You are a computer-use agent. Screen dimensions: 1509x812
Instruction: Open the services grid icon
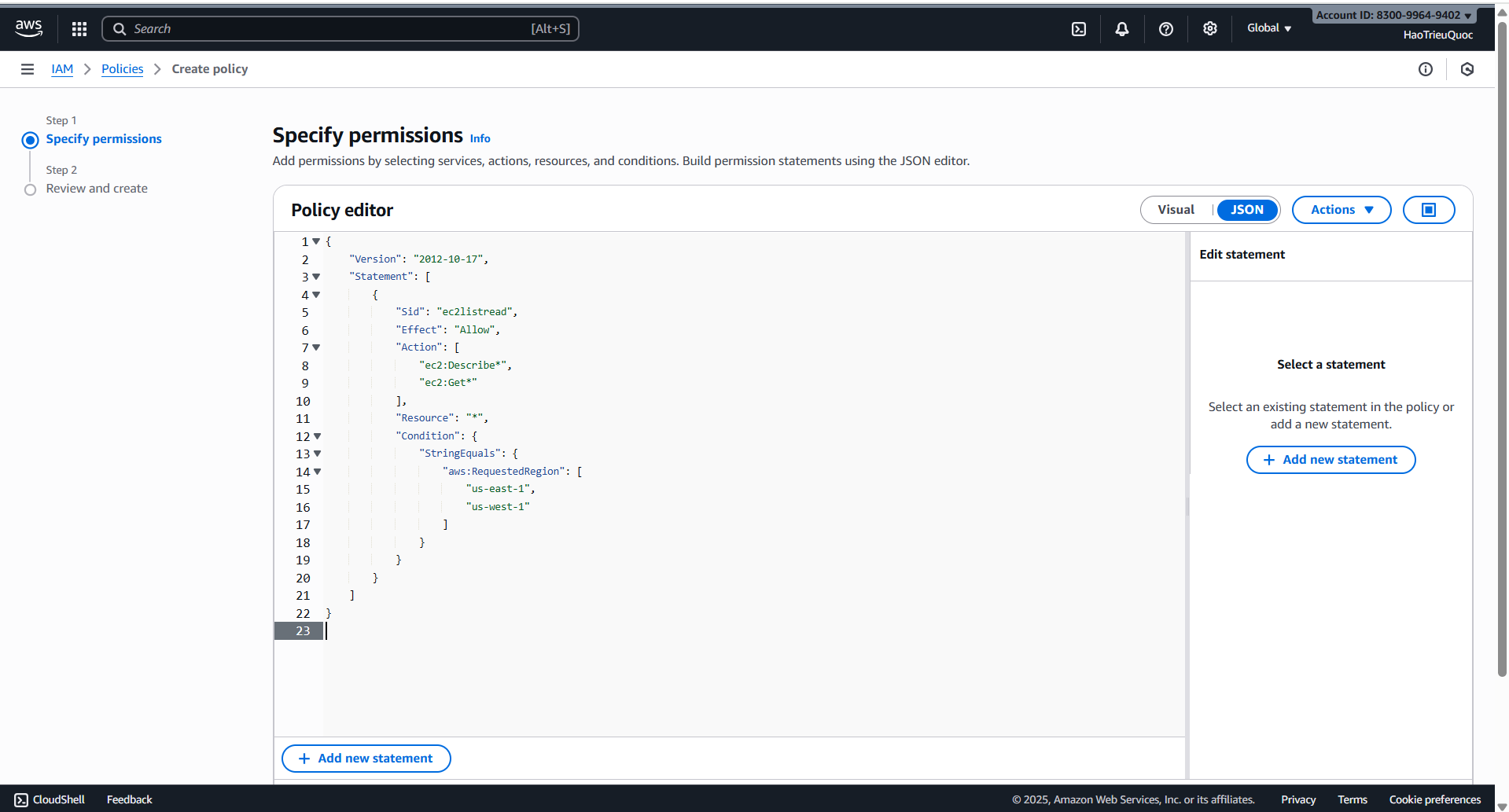pos(79,28)
